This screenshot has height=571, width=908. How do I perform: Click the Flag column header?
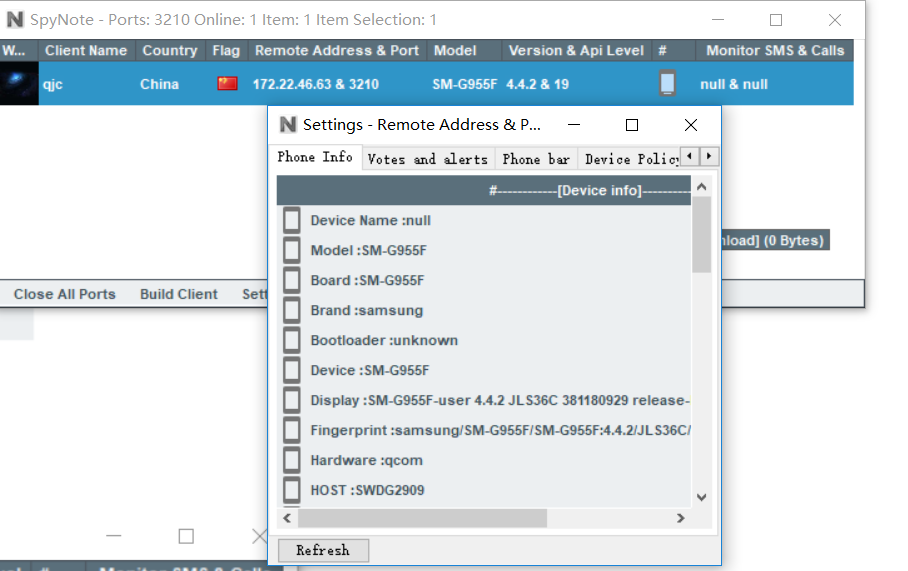pos(226,50)
